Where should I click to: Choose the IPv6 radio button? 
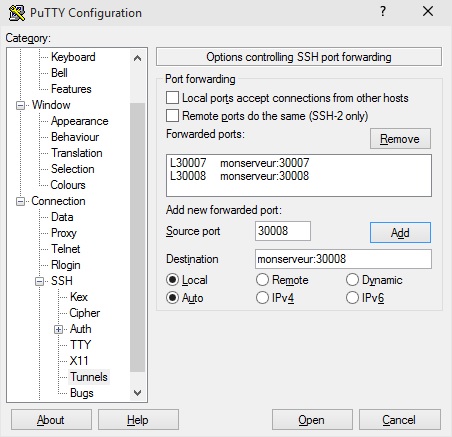pos(352,298)
